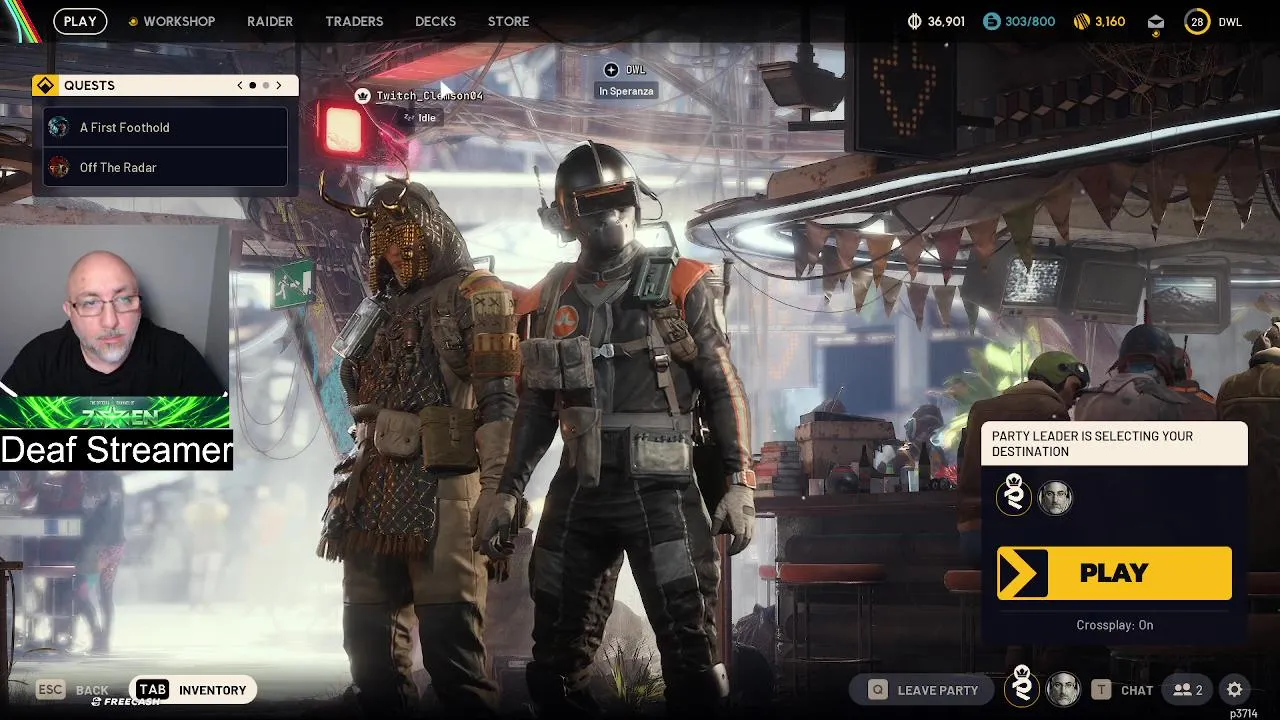Go to next quests page arrow
1280x720 pixels.
[279, 85]
